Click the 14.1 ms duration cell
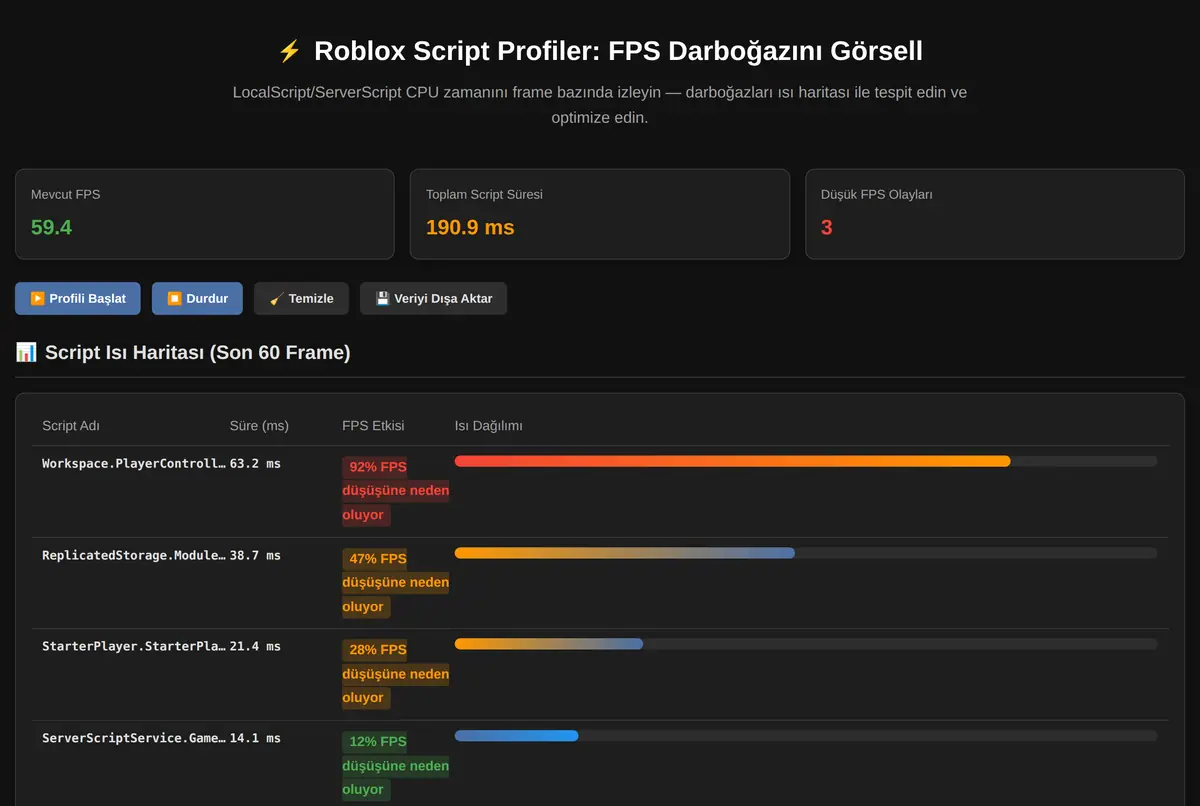 tap(255, 738)
